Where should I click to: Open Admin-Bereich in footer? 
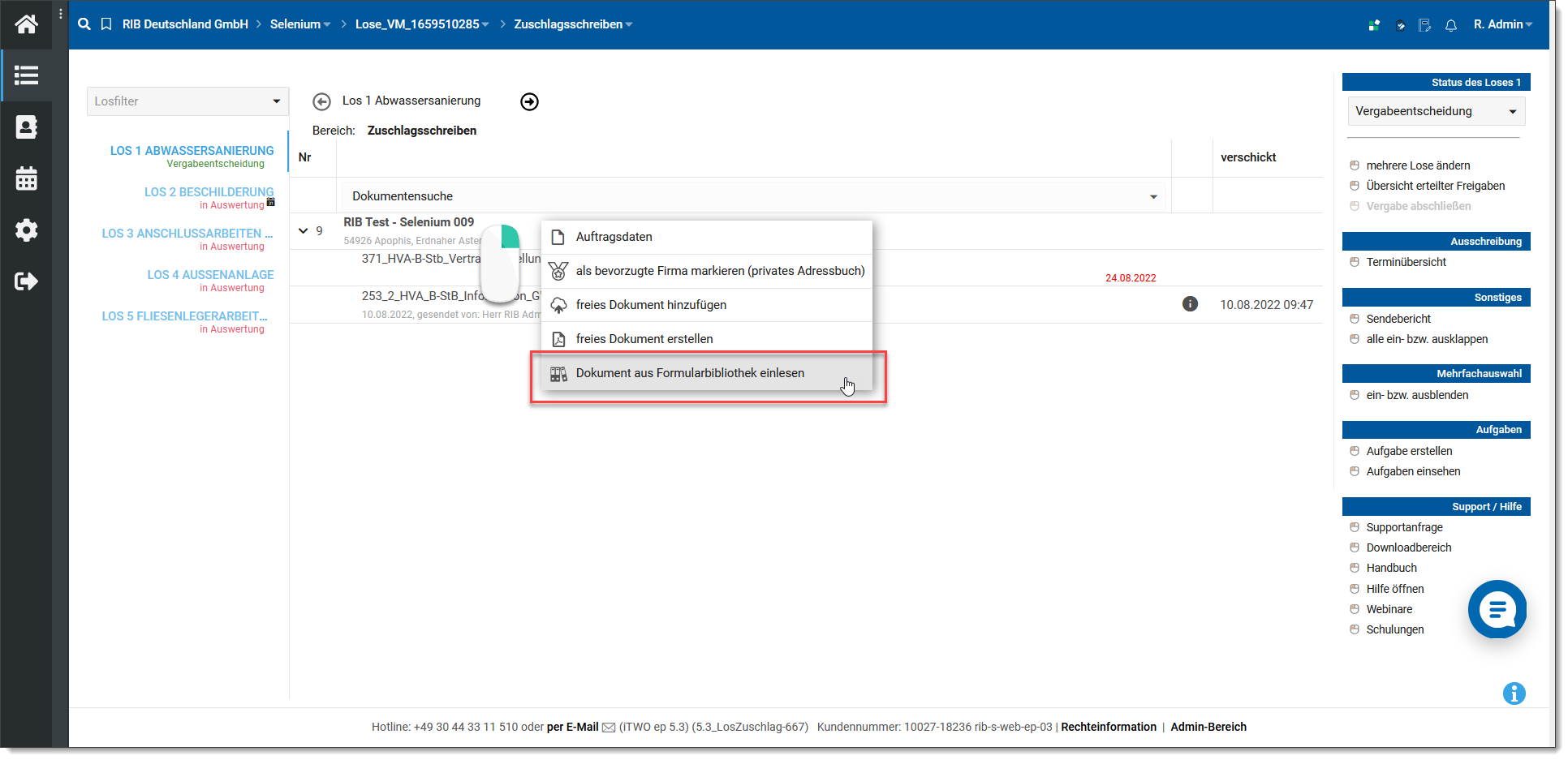click(x=1208, y=727)
